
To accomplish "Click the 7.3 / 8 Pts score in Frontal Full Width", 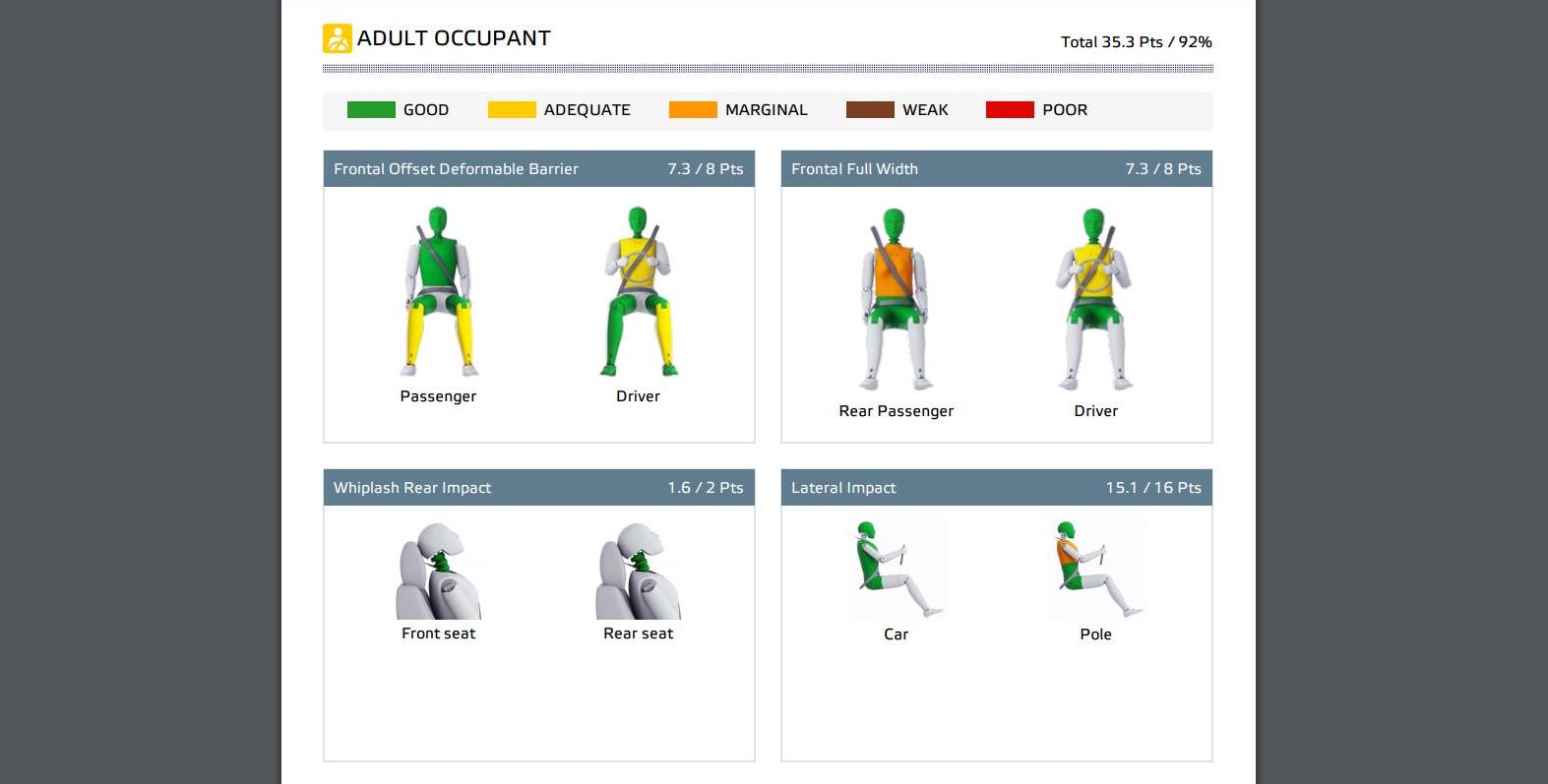I will (1163, 169).
